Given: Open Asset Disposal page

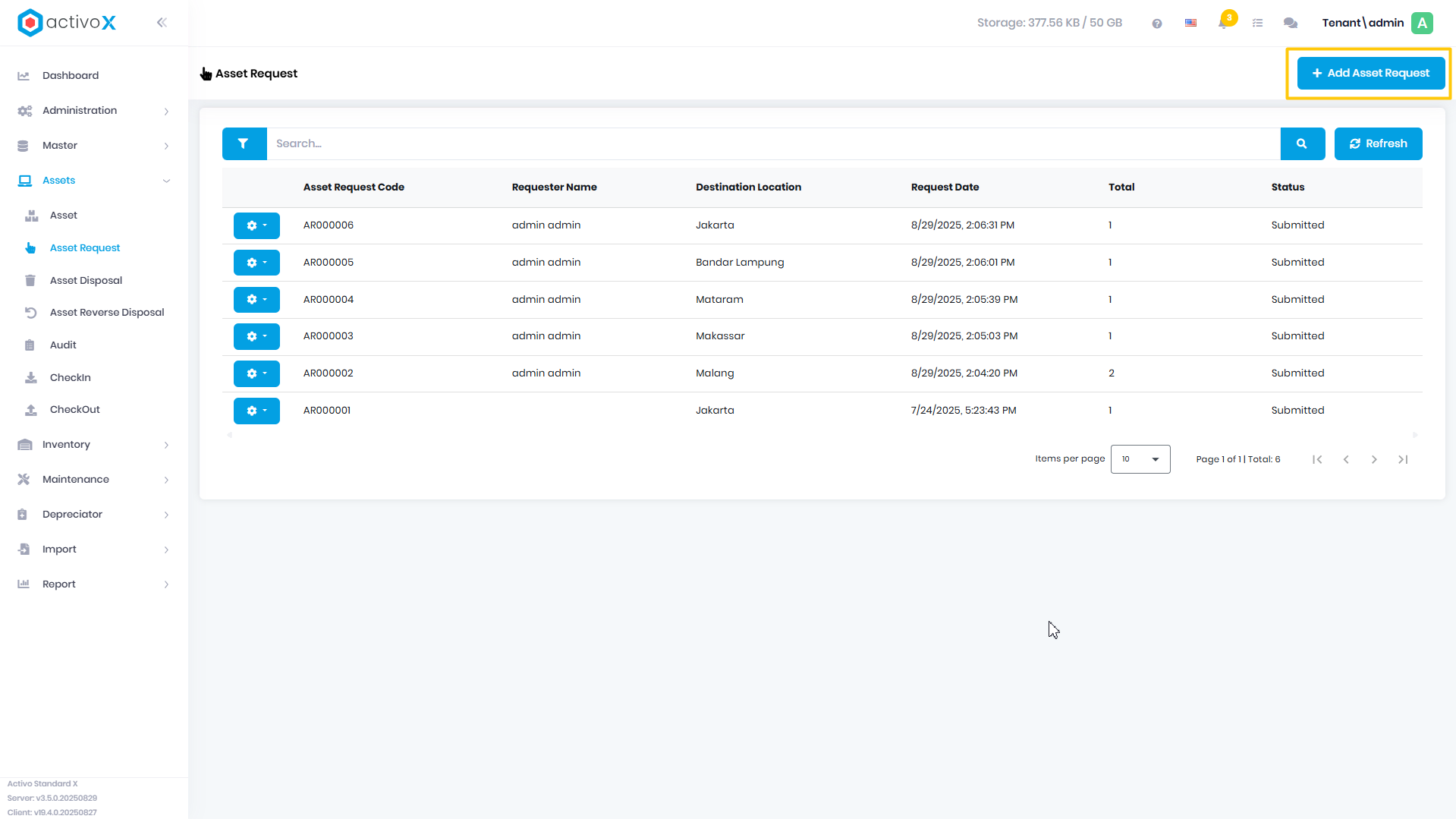Looking at the screenshot, I should [x=86, y=281].
